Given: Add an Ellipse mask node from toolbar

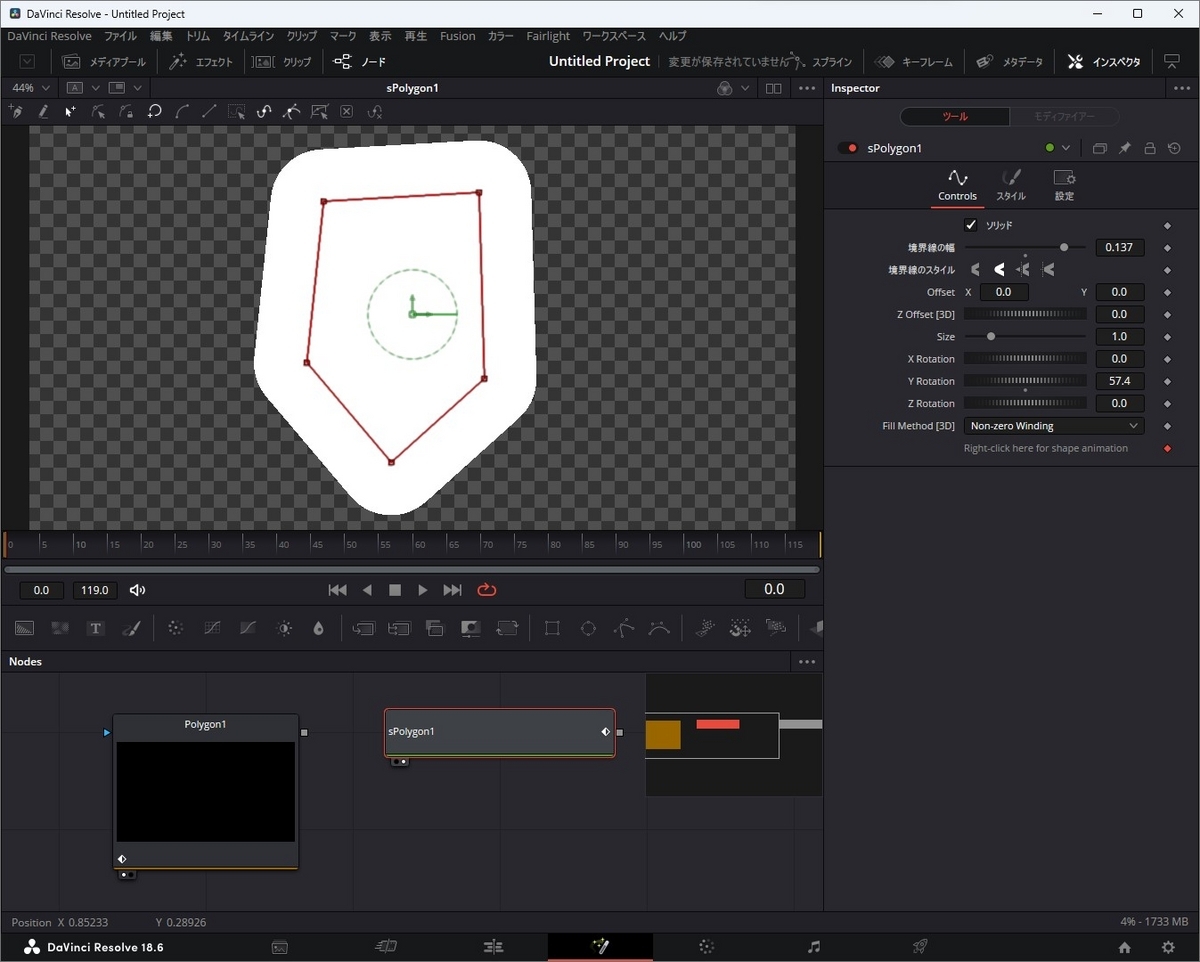Looking at the screenshot, I should pos(588,628).
